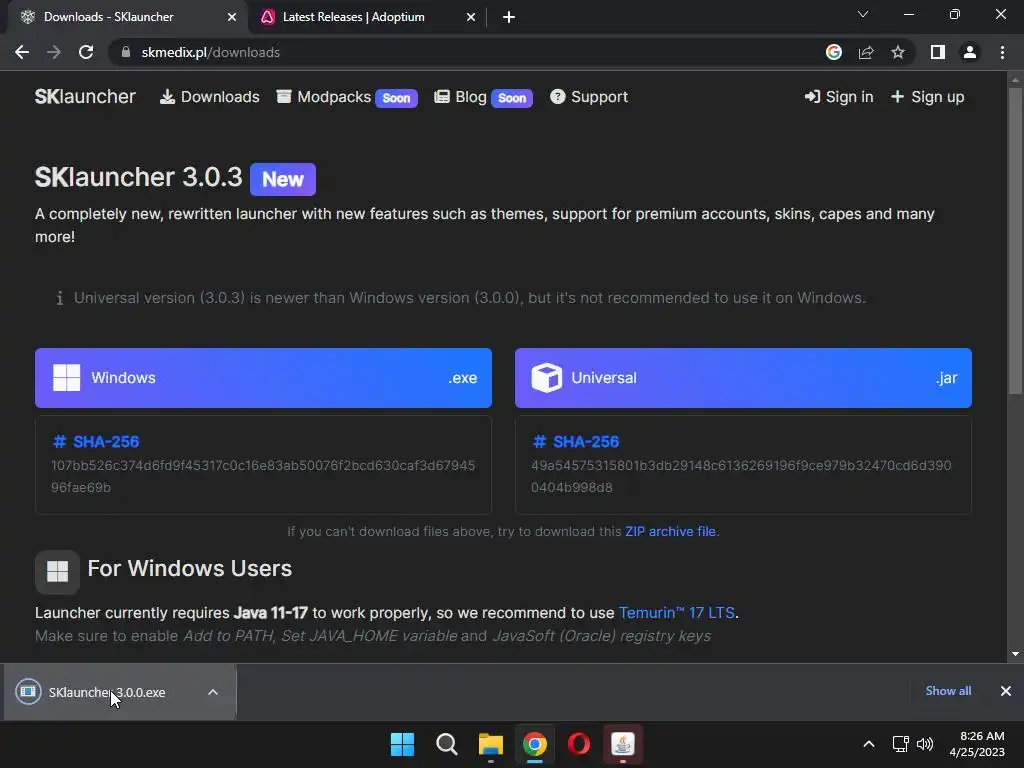This screenshot has width=1024, height=768.
Task: Click the For Windows Users section icon
Action: pos(57,571)
